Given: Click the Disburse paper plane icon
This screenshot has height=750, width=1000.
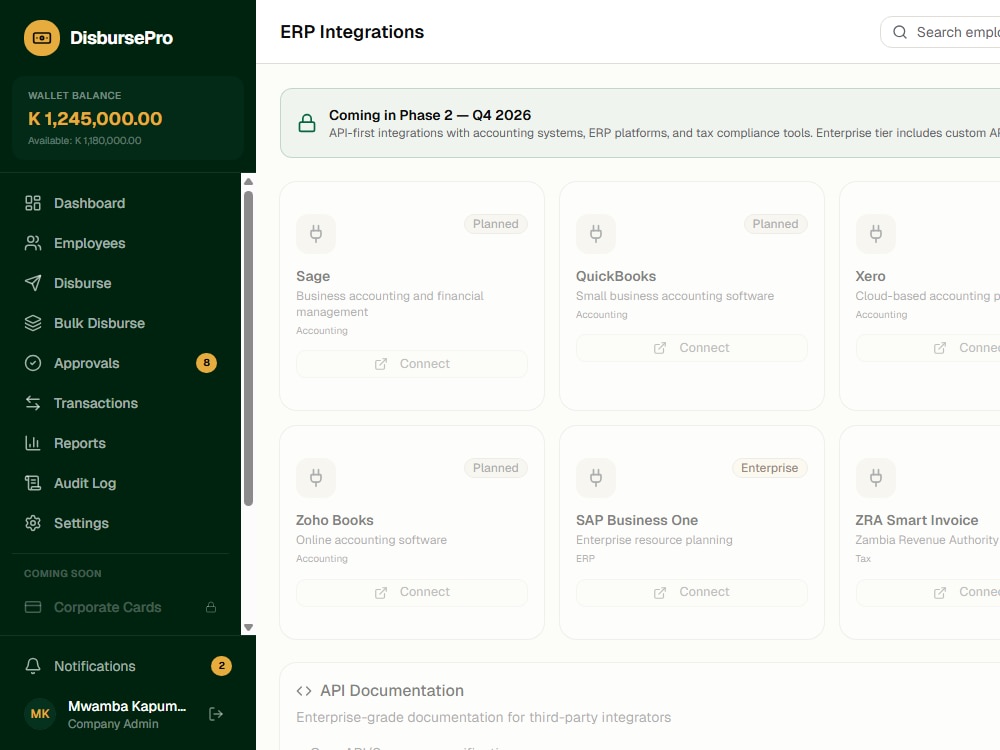Looking at the screenshot, I should point(33,283).
